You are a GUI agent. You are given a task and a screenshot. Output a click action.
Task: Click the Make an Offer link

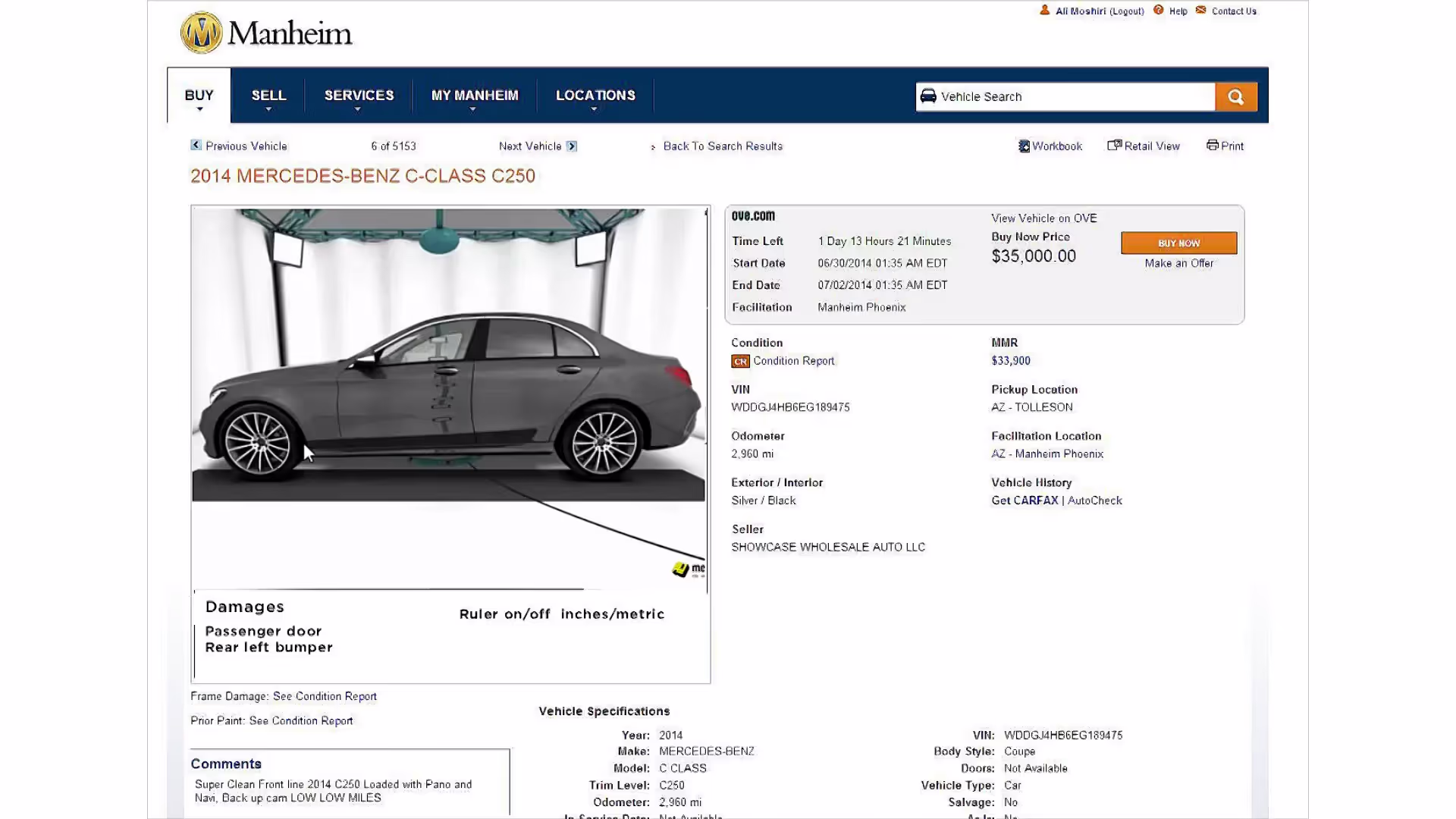[1178, 263]
